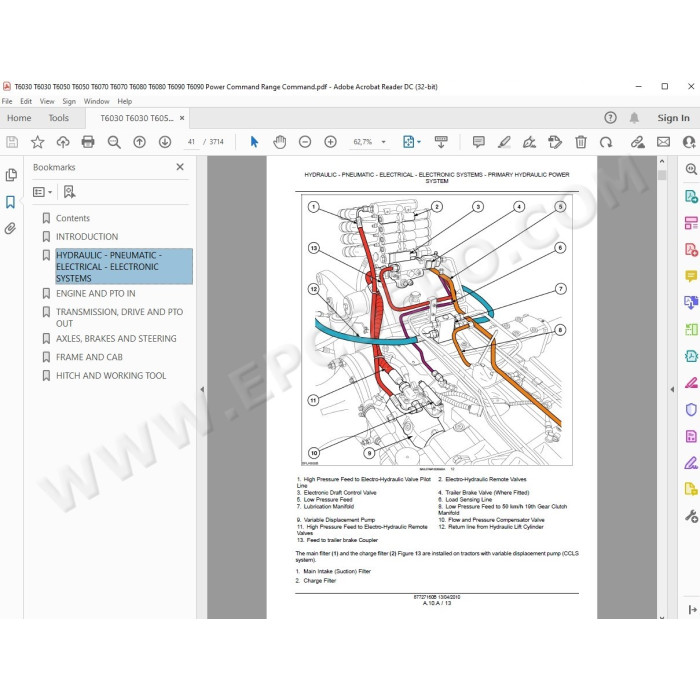Expand the right pane with bottom arrow

[692, 609]
